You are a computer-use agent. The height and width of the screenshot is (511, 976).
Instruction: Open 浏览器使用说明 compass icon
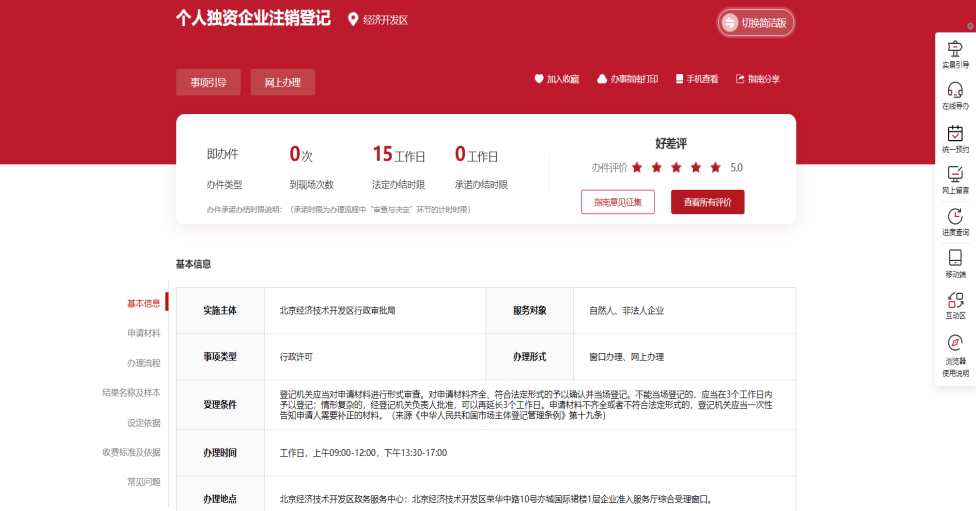pyautogui.click(x=955, y=343)
